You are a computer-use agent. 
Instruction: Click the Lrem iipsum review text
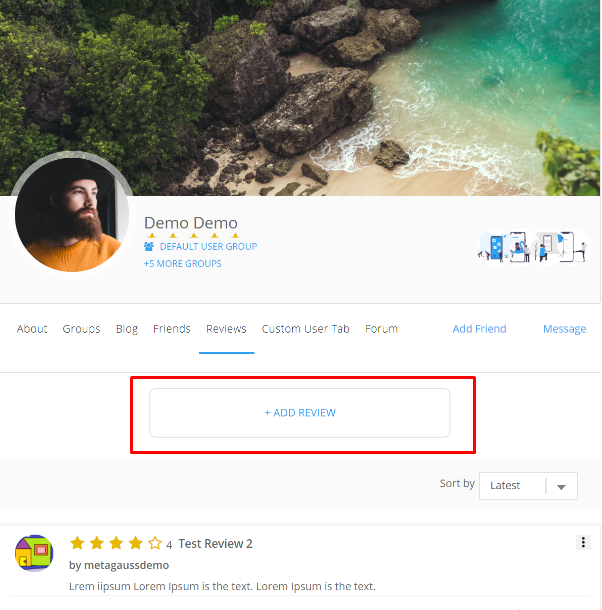[222, 586]
